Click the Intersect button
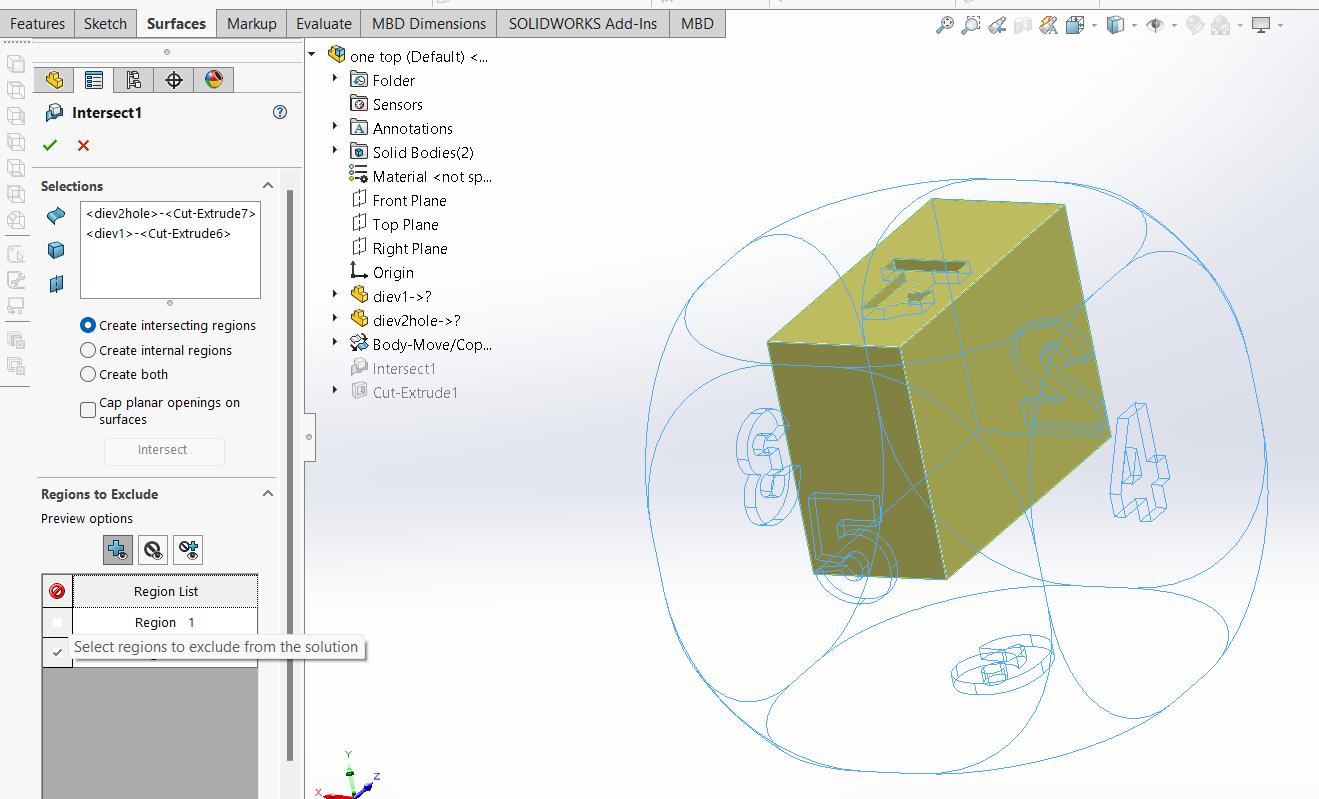Image resolution: width=1319 pixels, height=799 pixels. click(164, 450)
